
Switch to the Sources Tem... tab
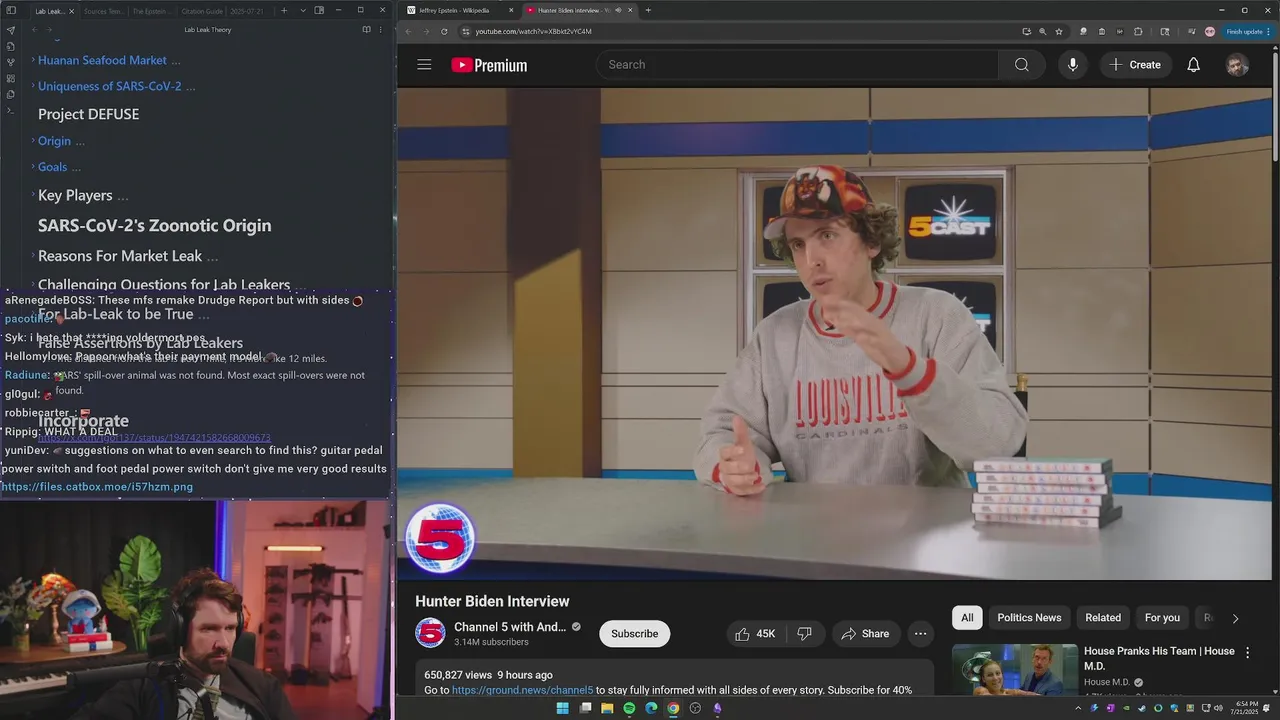(103, 11)
